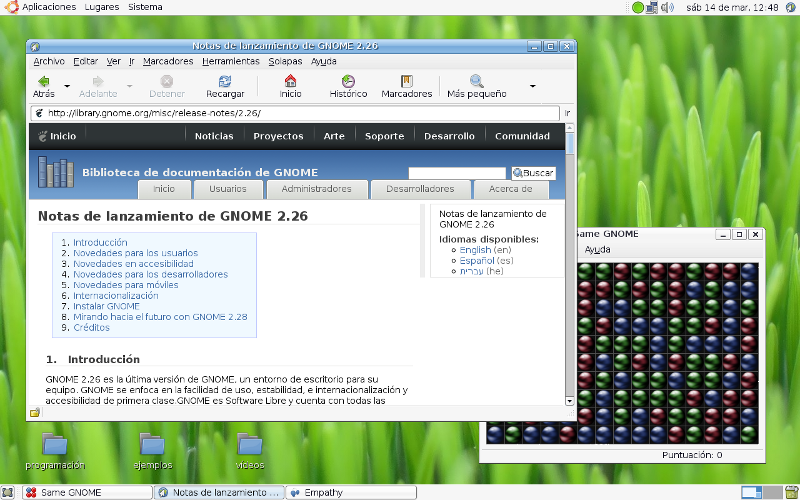Viewport: 800px width, 500px height.
Task: Open the Internacionalización link
Action: [x=116, y=296]
